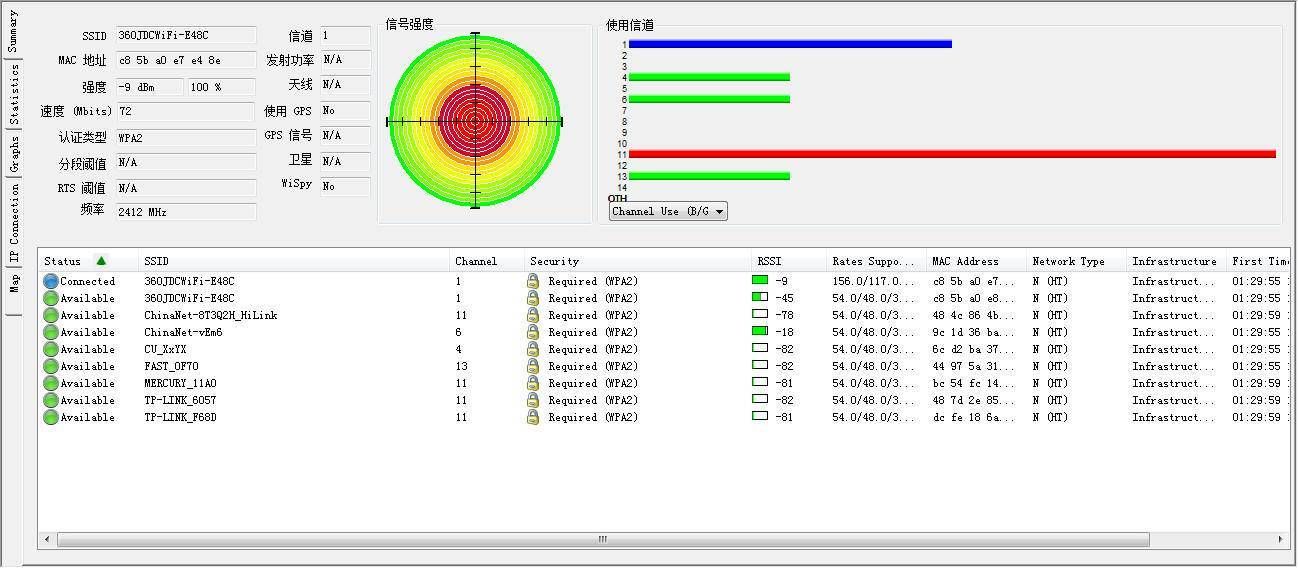
Task: Click the green sort arrow in Status header
Action: coord(101,261)
